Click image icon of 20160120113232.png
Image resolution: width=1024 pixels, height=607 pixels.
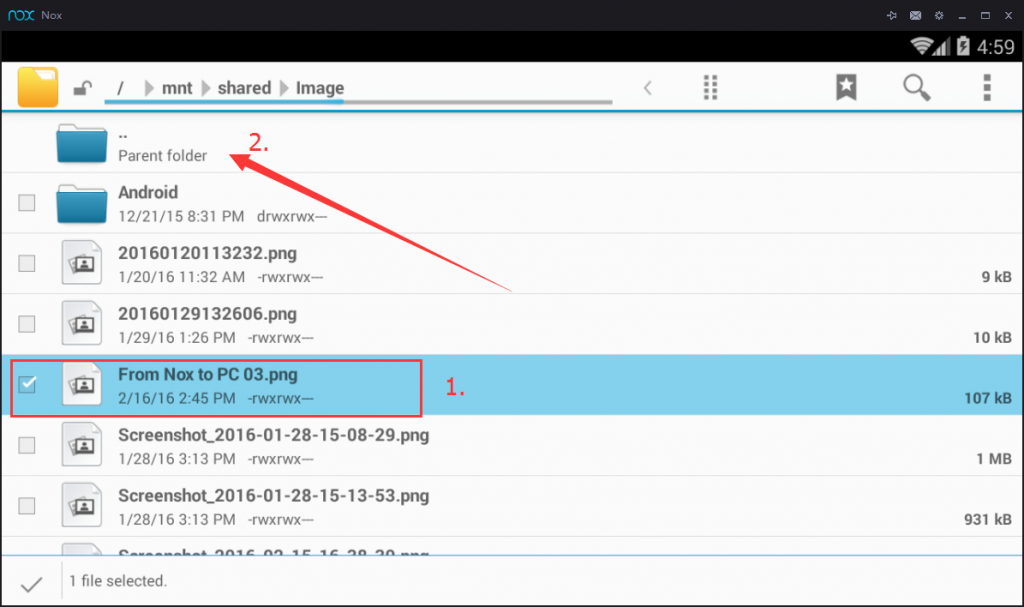(x=82, y=263)
